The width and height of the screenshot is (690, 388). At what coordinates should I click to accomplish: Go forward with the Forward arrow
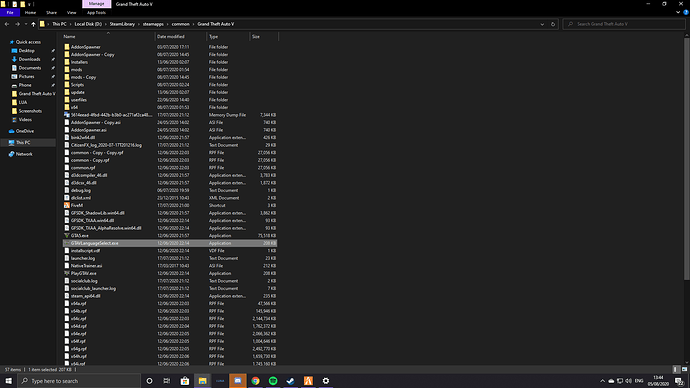[x=18, y=24]
